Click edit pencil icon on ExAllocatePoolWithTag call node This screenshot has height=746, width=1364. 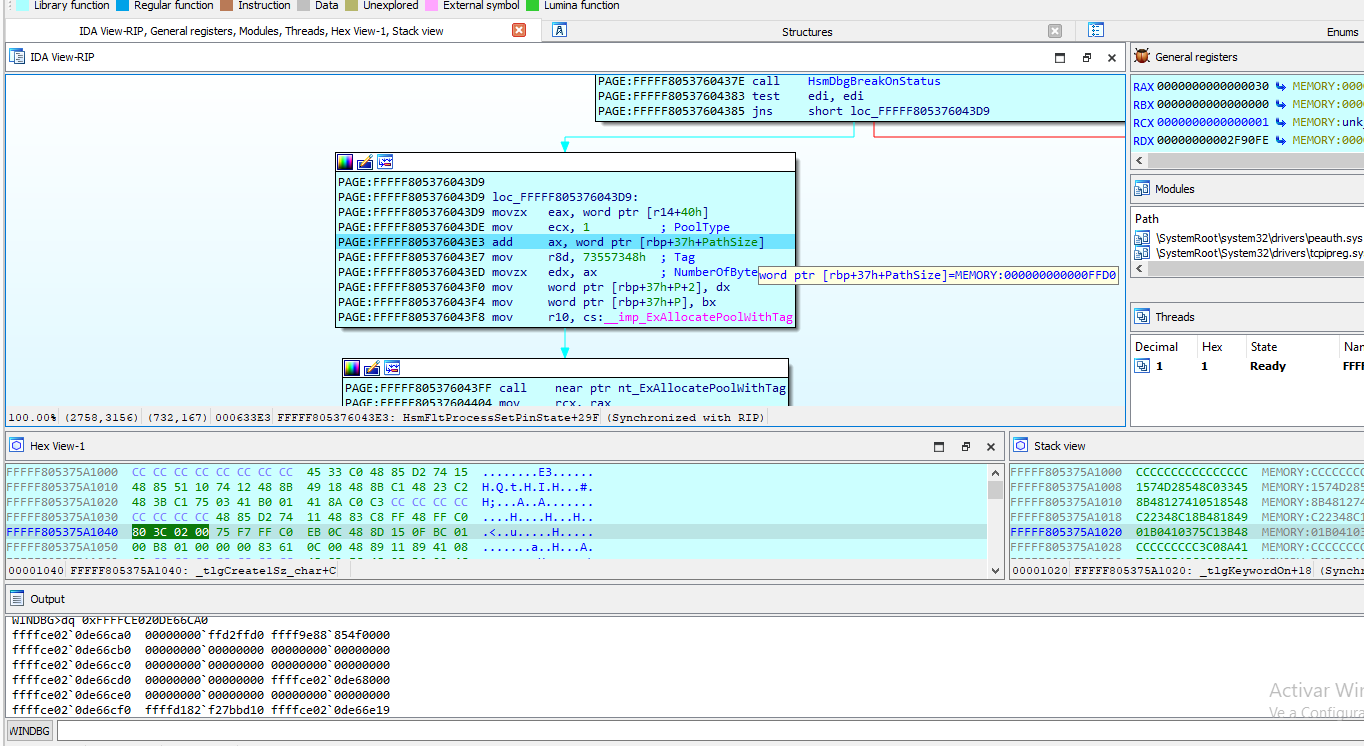pyautogui.click(x=372, y=368)
